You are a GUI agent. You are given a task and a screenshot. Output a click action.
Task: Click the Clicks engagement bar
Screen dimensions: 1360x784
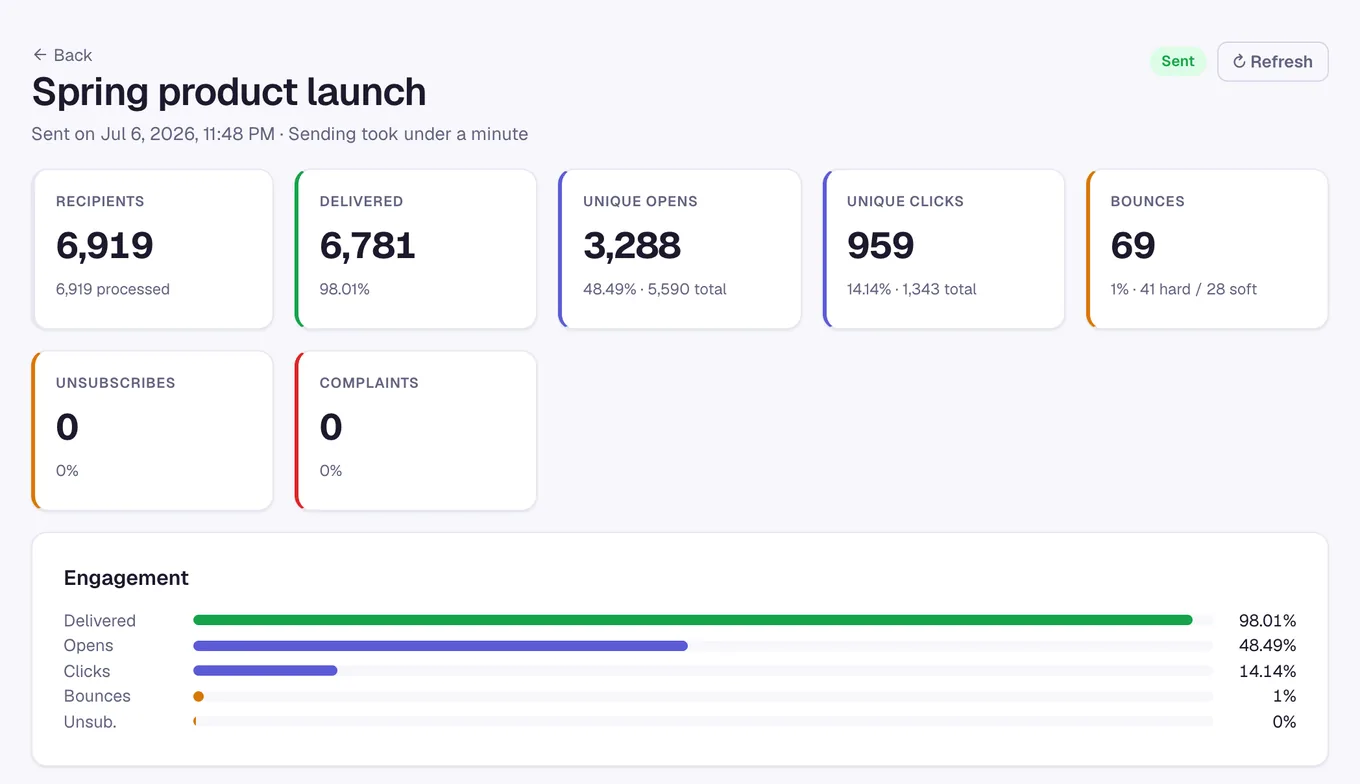(265, 671)
